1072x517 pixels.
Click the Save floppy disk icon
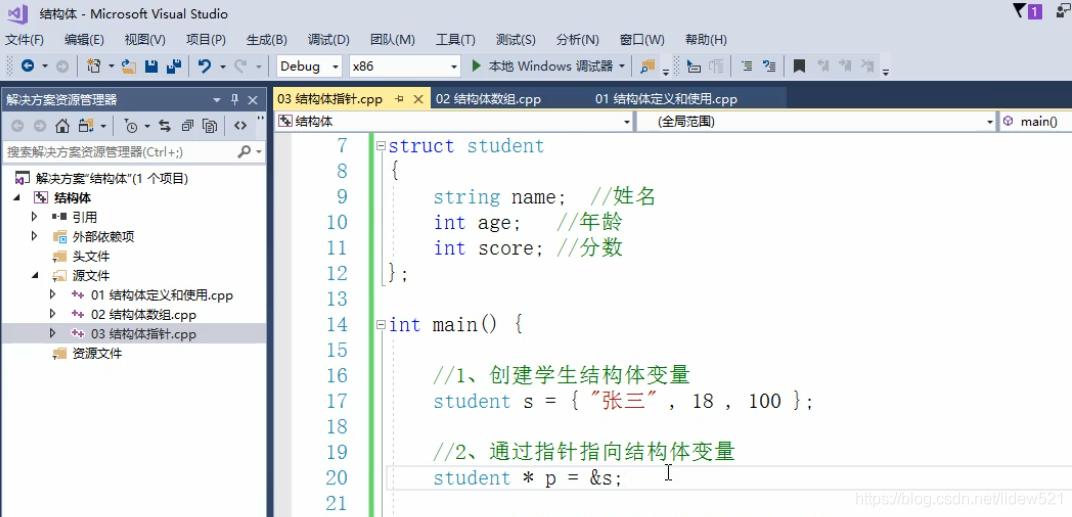coord(152,66)
